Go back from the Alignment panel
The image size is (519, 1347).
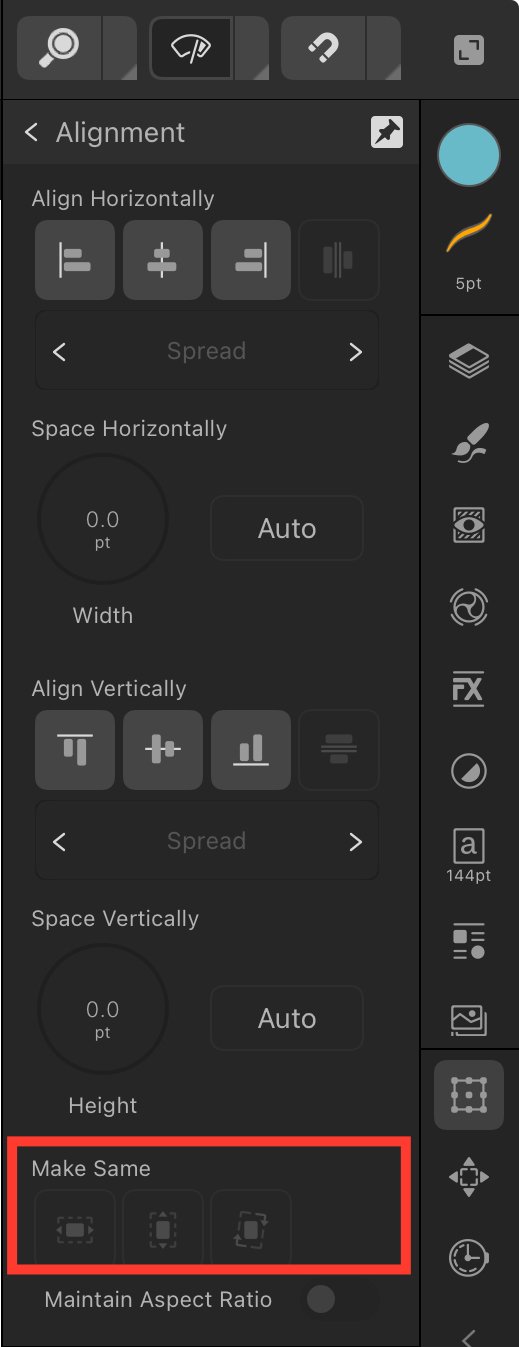(x=32, y=132)
